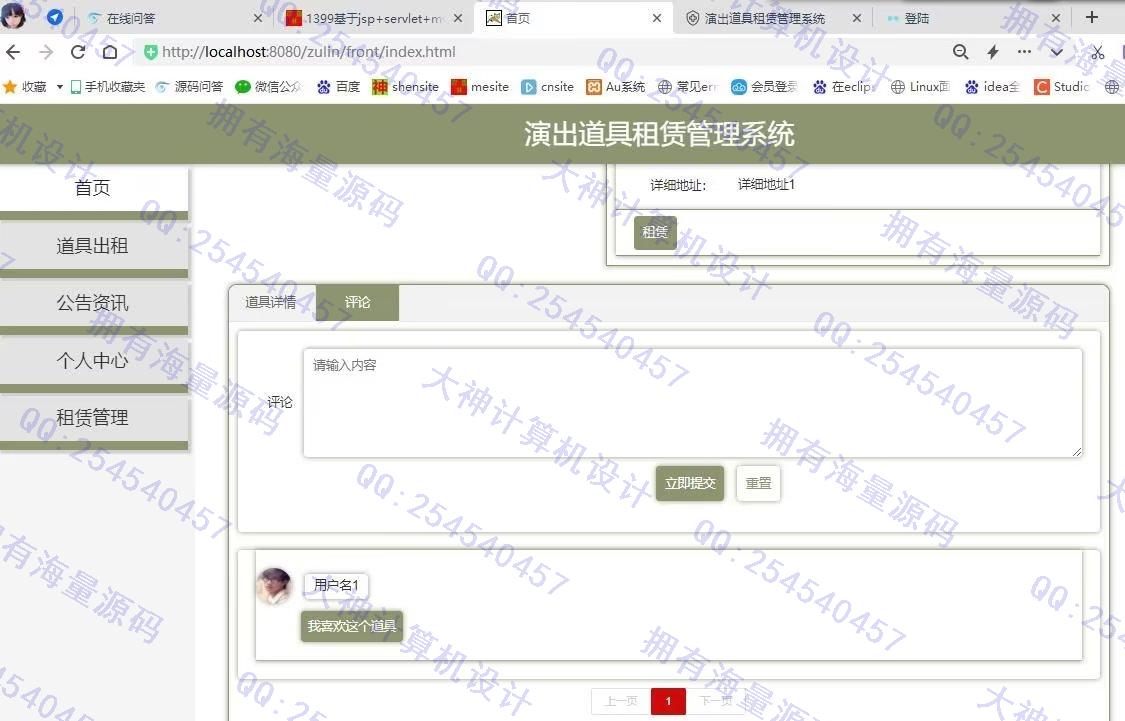Open 公告资讯 in the left sidebar
This screenshot has width=1125, height=721.
[93, 303]
